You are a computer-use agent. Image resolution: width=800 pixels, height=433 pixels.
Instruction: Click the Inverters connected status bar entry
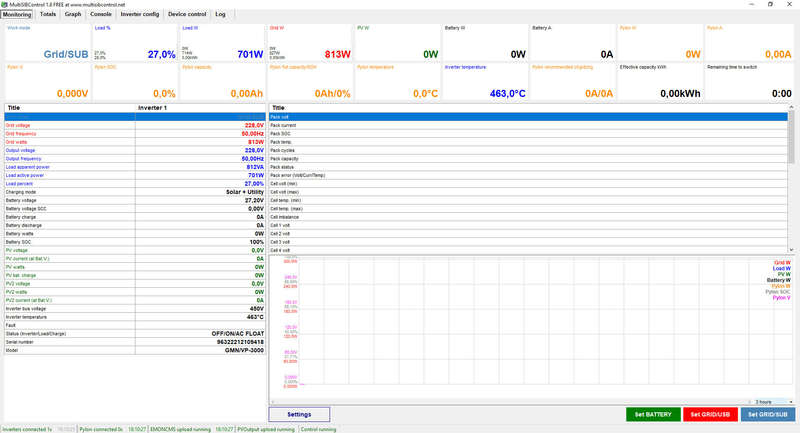(x=28, y=429)
